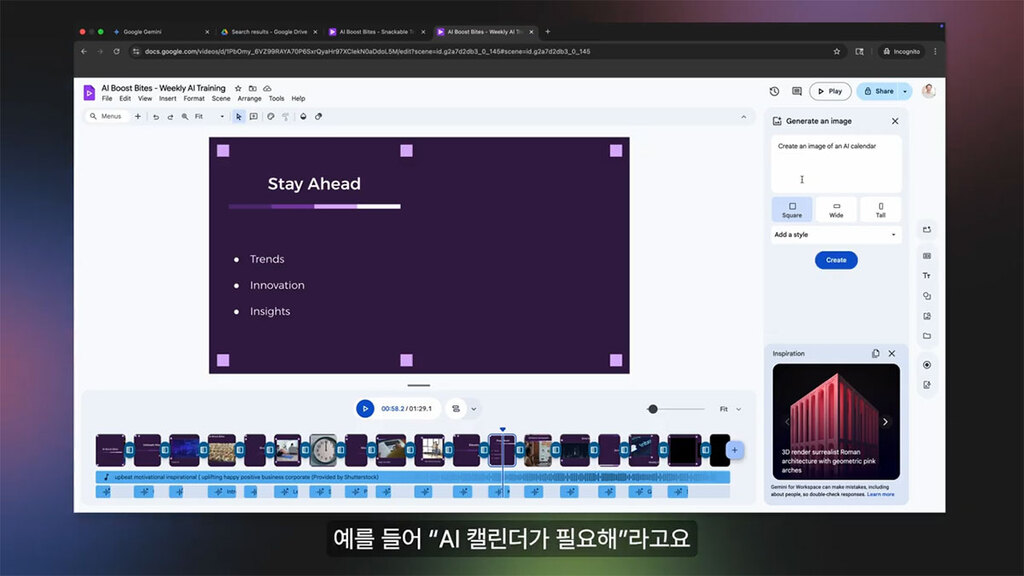Open the Insert menu

pos(168,99)
